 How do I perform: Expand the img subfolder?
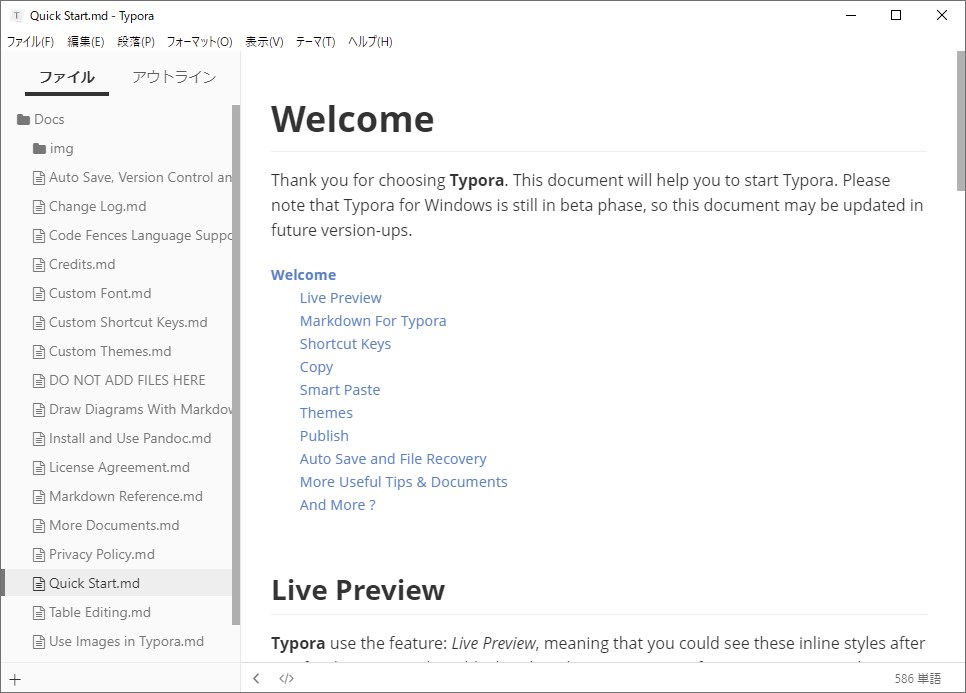[x=62, y=149]
